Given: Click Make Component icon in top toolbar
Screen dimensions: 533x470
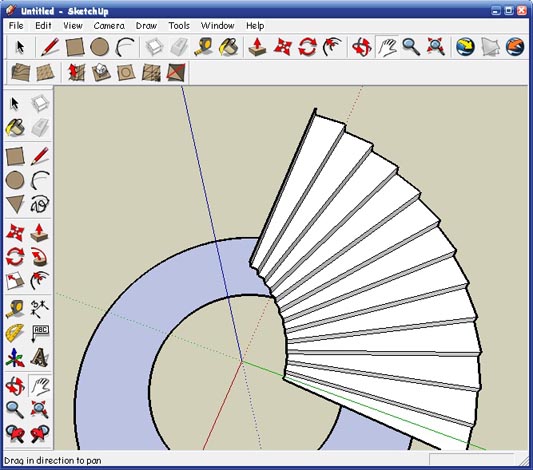Looking at the screenshot, I should (154, 47).
